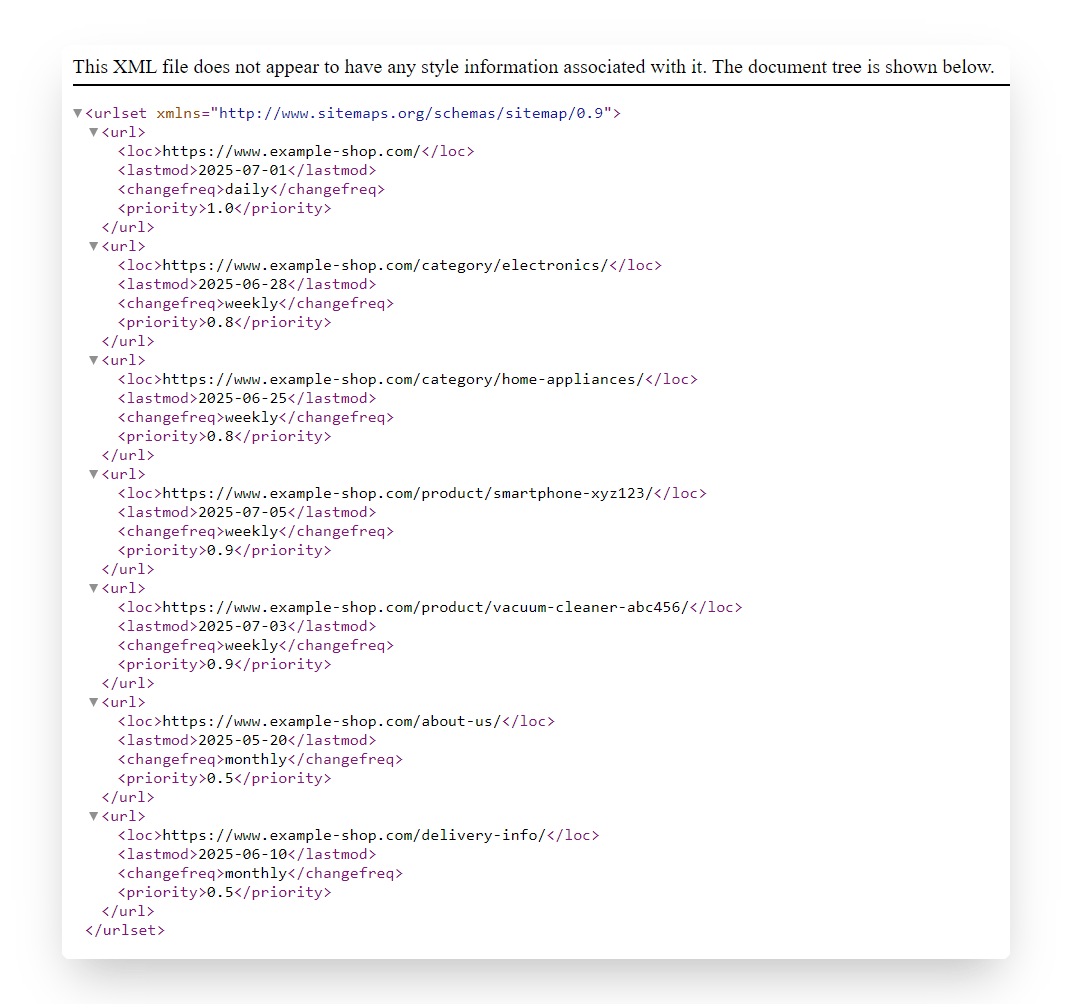Collapse the delivery-info url node triangle
This screenshot has height=1004, width=1072.
click(x=94, y=816)
